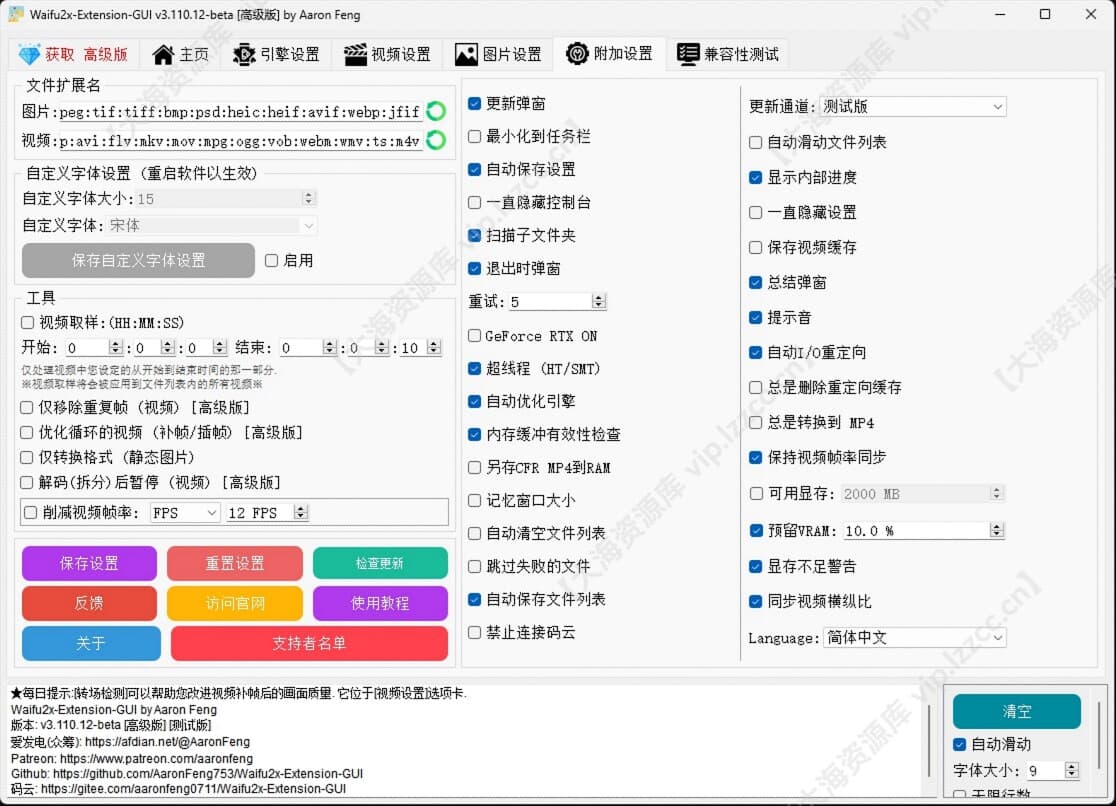This screenshot has height=806, width=1116.
Task: Click the 图片 file extensions field
Action: pos(240,112)
